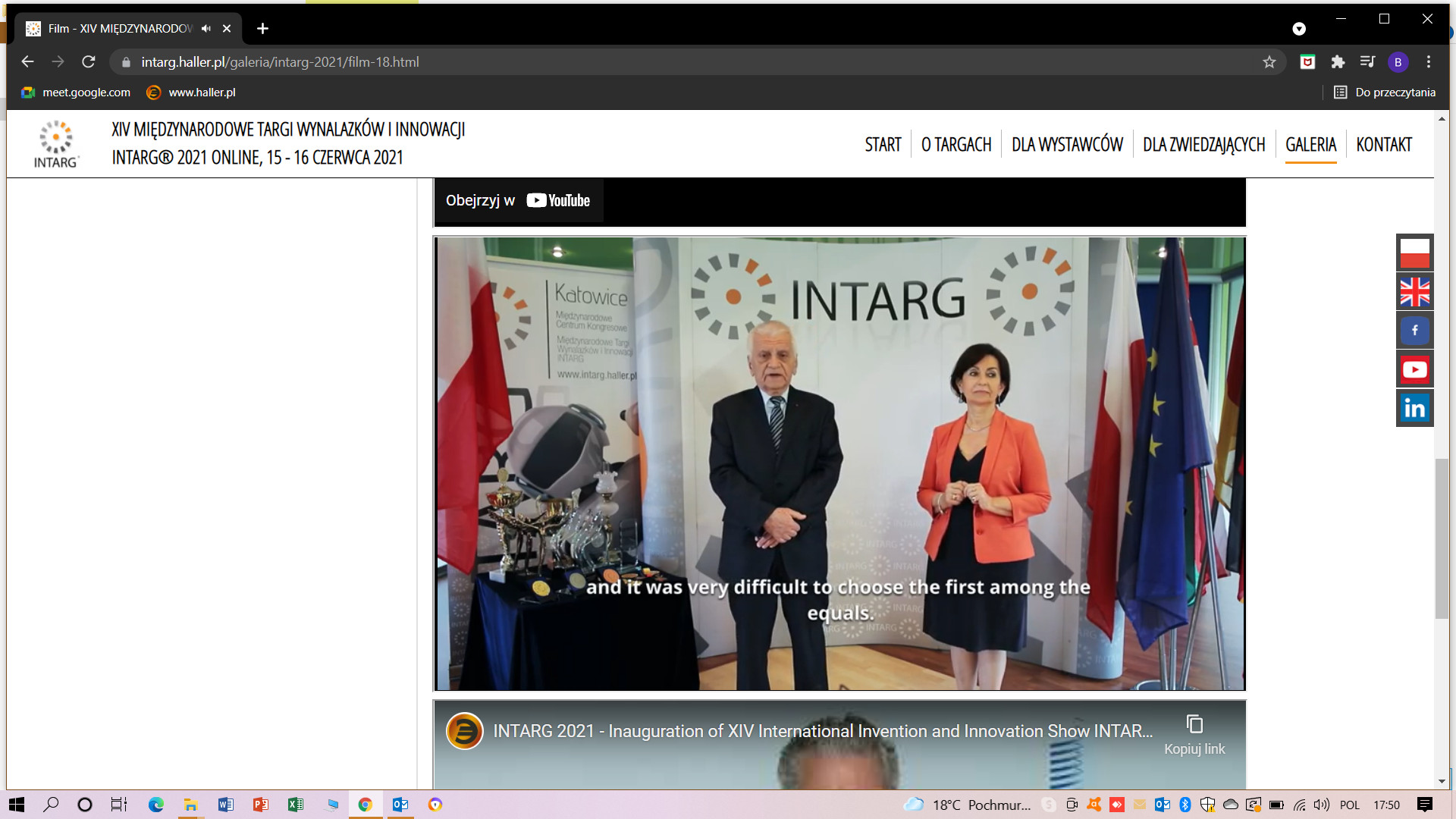Viewport: 1456px width, 819px height.
Task: Open www.haller.pl bookmark
Action: (x=191, y=93)
